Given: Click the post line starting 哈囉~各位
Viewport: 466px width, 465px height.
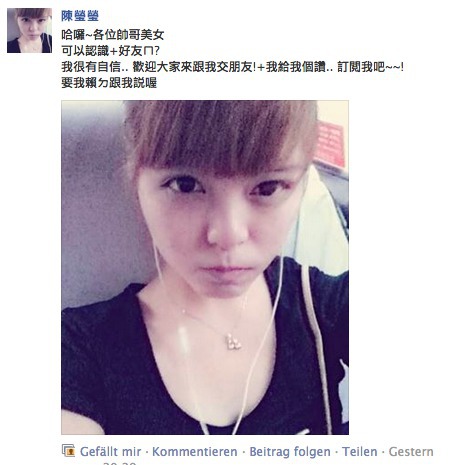Looking at the screenshot, I should [x=113, y=35].
